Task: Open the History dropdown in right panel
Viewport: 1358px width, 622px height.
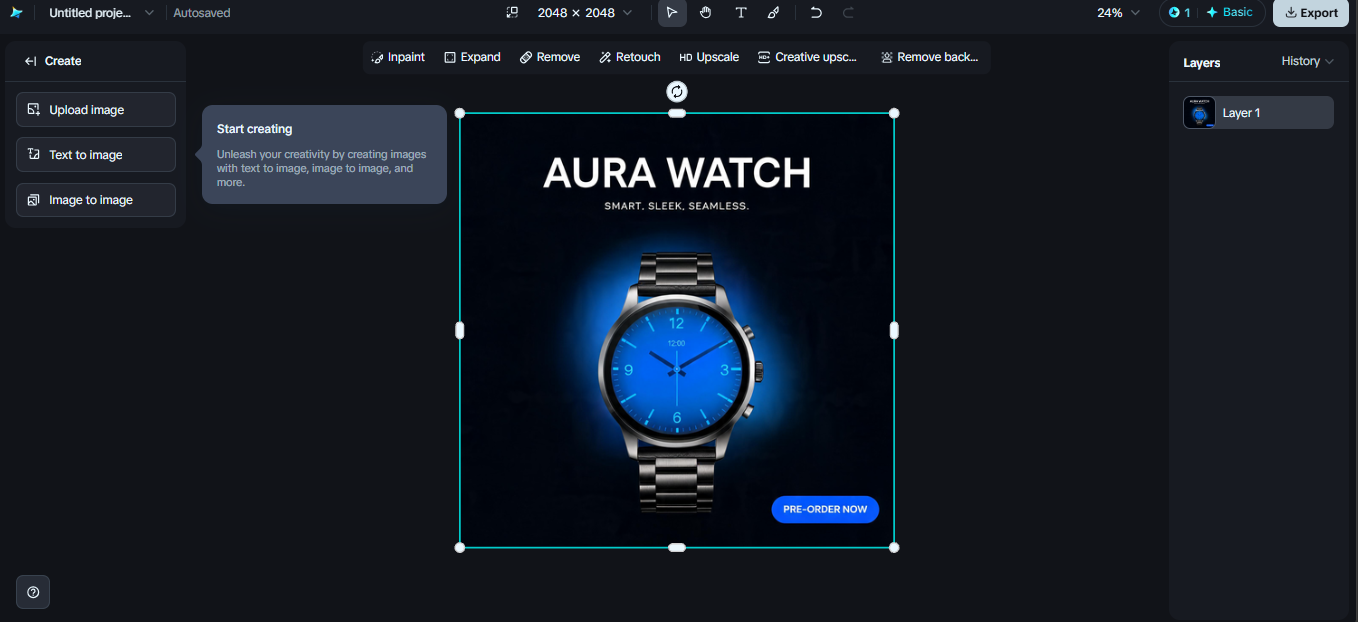Action: click(1308, 61)
